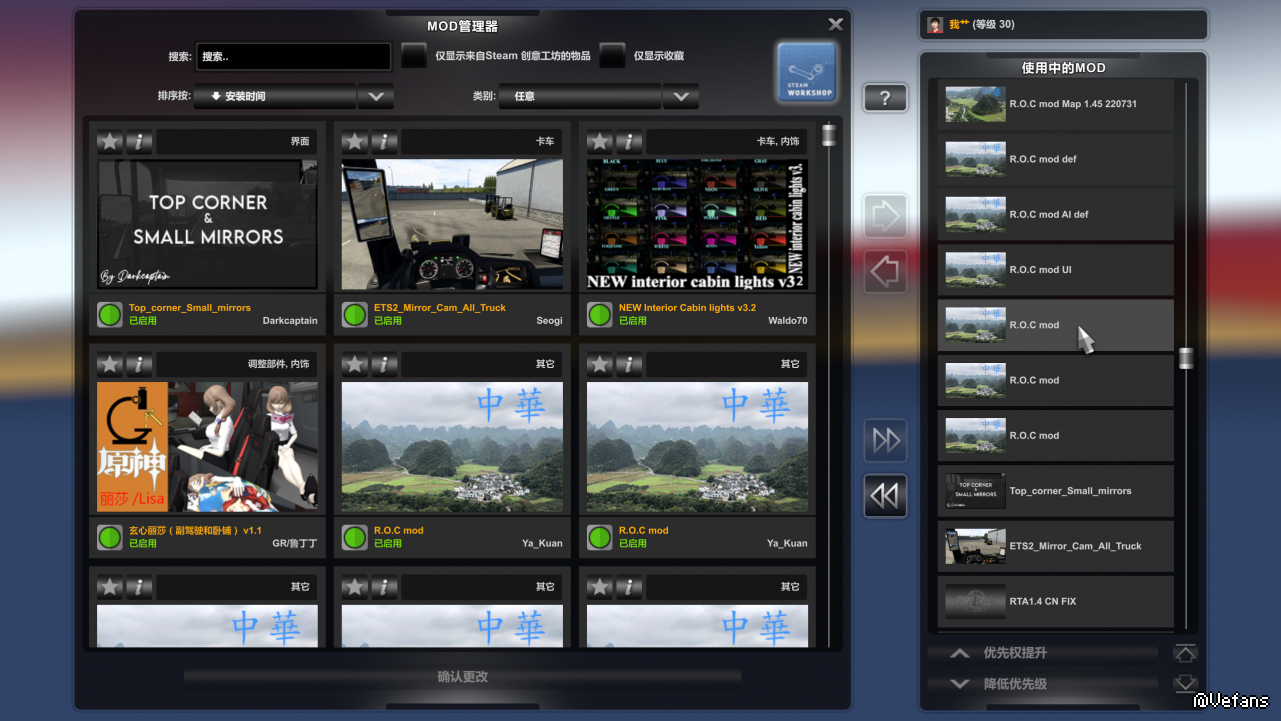
Task: Click the 调整部件, 内饰 category label
Action: pyautogui.click(x=279, y=364)
